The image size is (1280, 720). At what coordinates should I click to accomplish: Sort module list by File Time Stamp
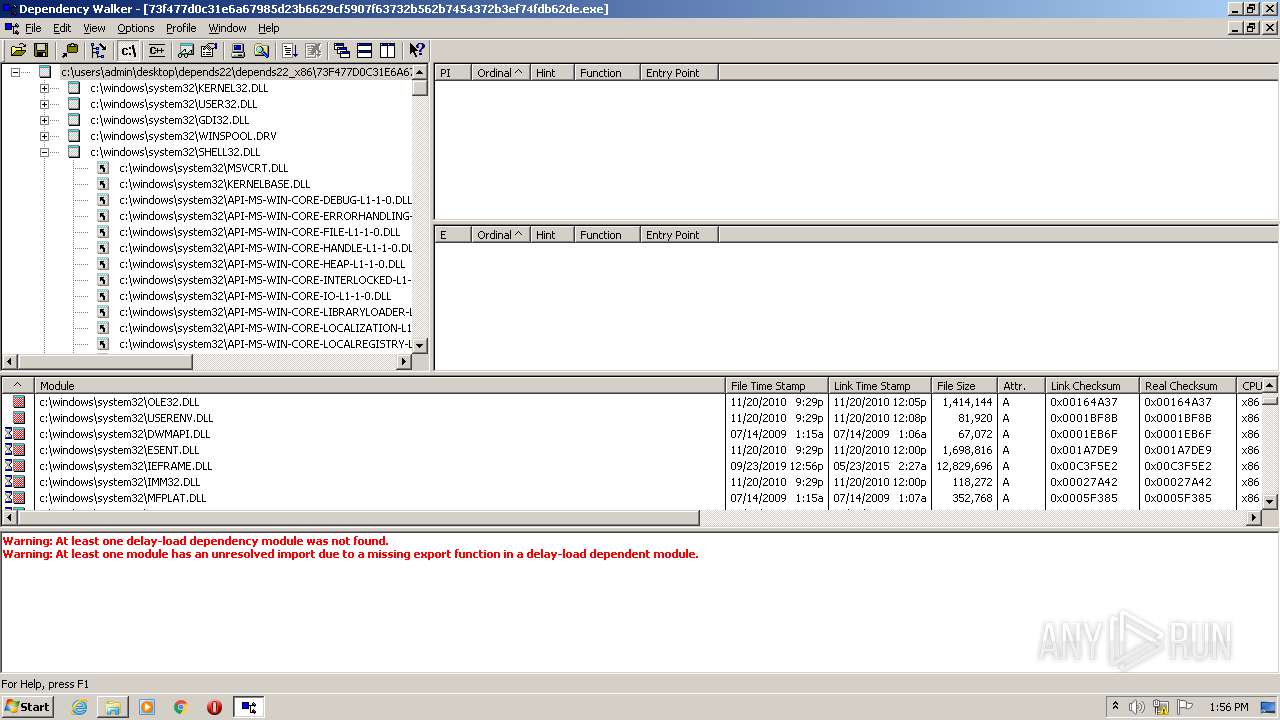(777, 386)
